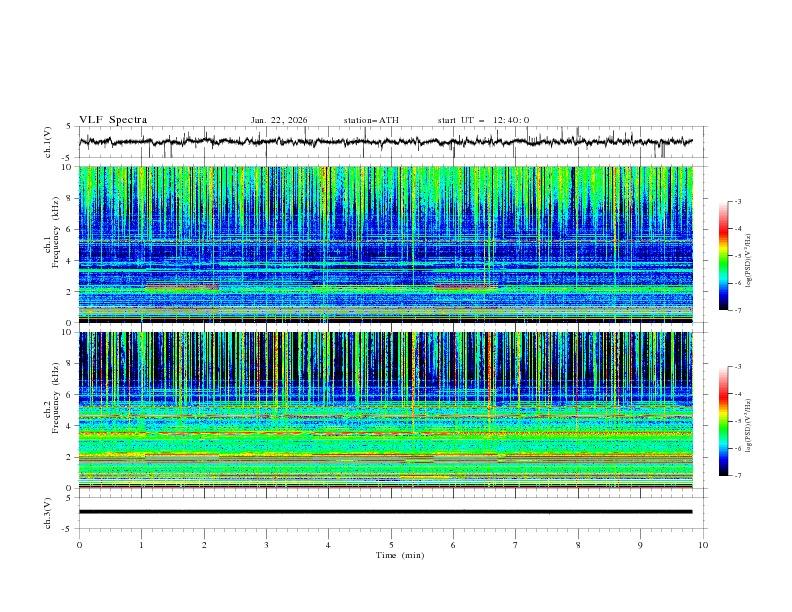Click the ch.3(V) flat black trace

click(391, 512)
